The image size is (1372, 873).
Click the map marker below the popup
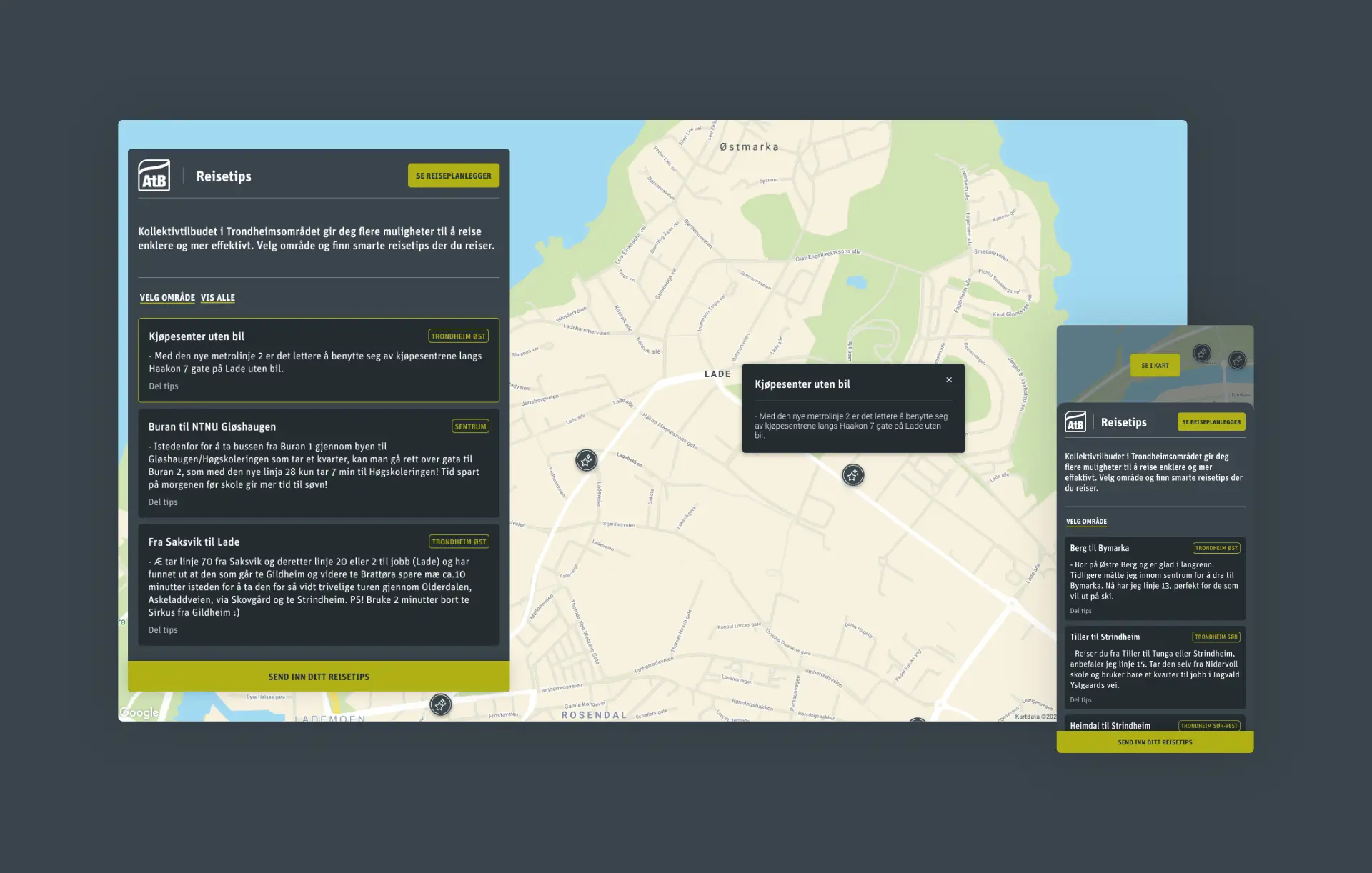pyautogui.click(x=852, y=475)
